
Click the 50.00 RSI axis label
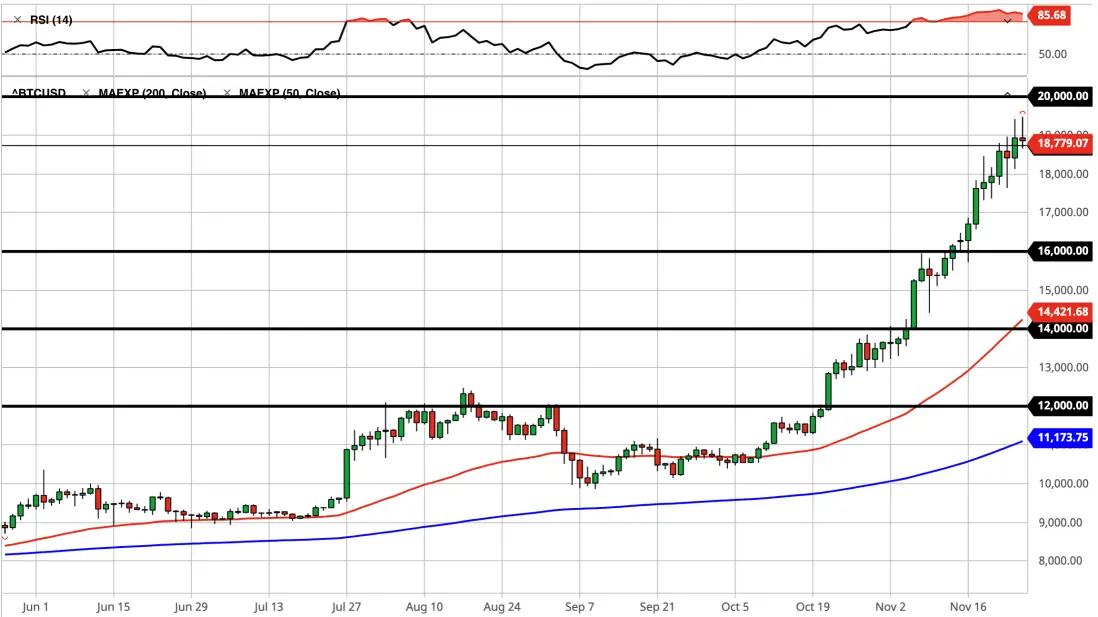click(x=1052, y=54)
